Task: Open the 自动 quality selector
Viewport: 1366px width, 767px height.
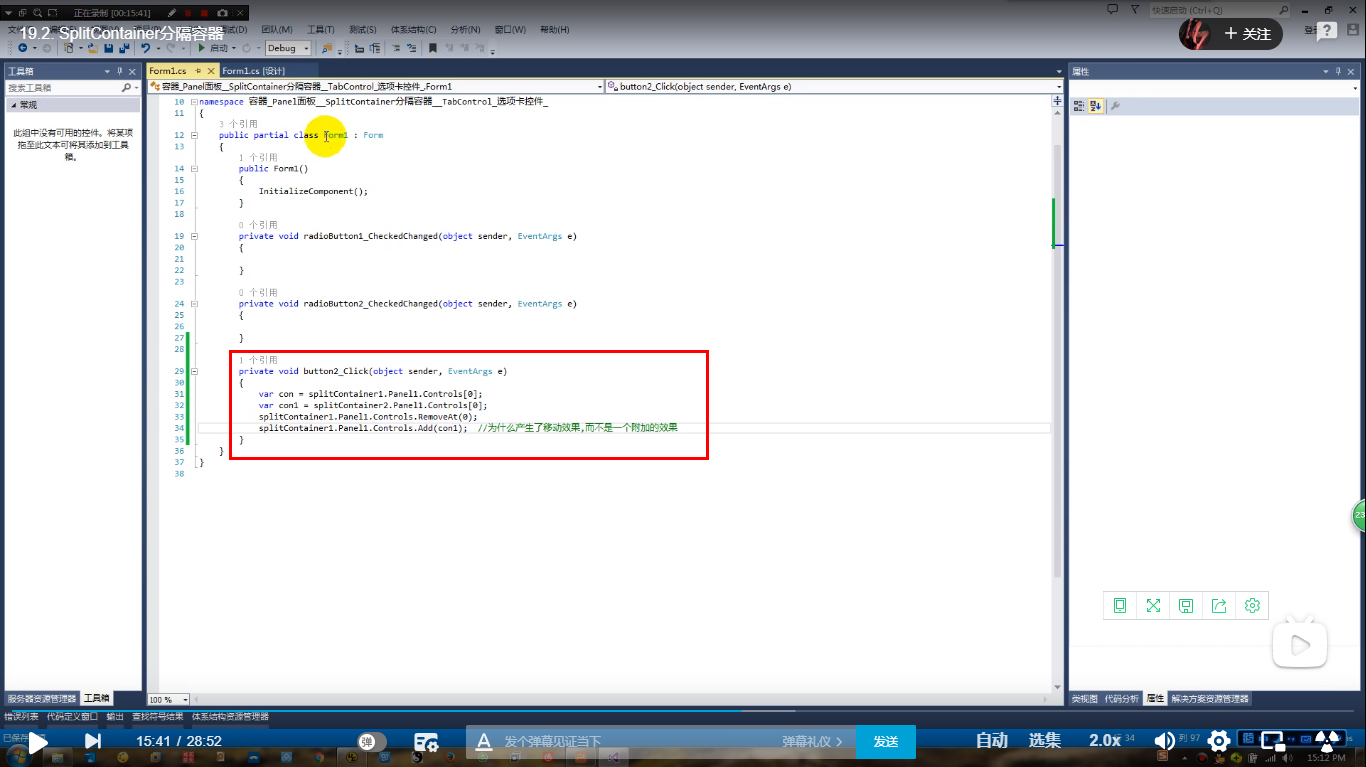Action: pos(992,740)
